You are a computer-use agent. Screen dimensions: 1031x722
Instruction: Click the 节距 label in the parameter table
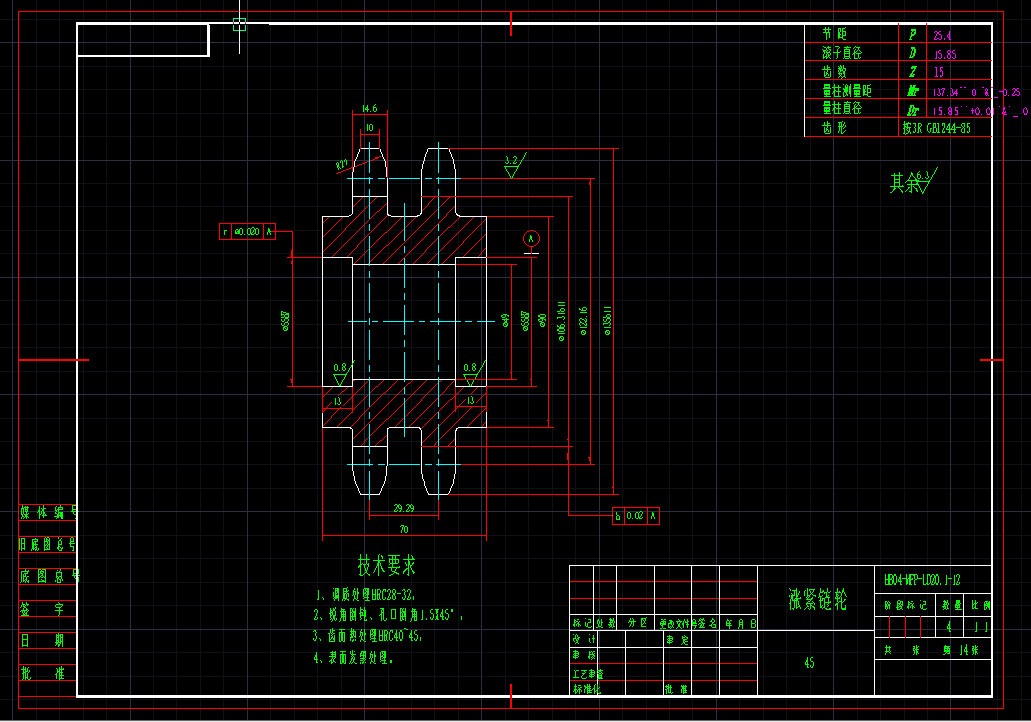tap(834, 34)
